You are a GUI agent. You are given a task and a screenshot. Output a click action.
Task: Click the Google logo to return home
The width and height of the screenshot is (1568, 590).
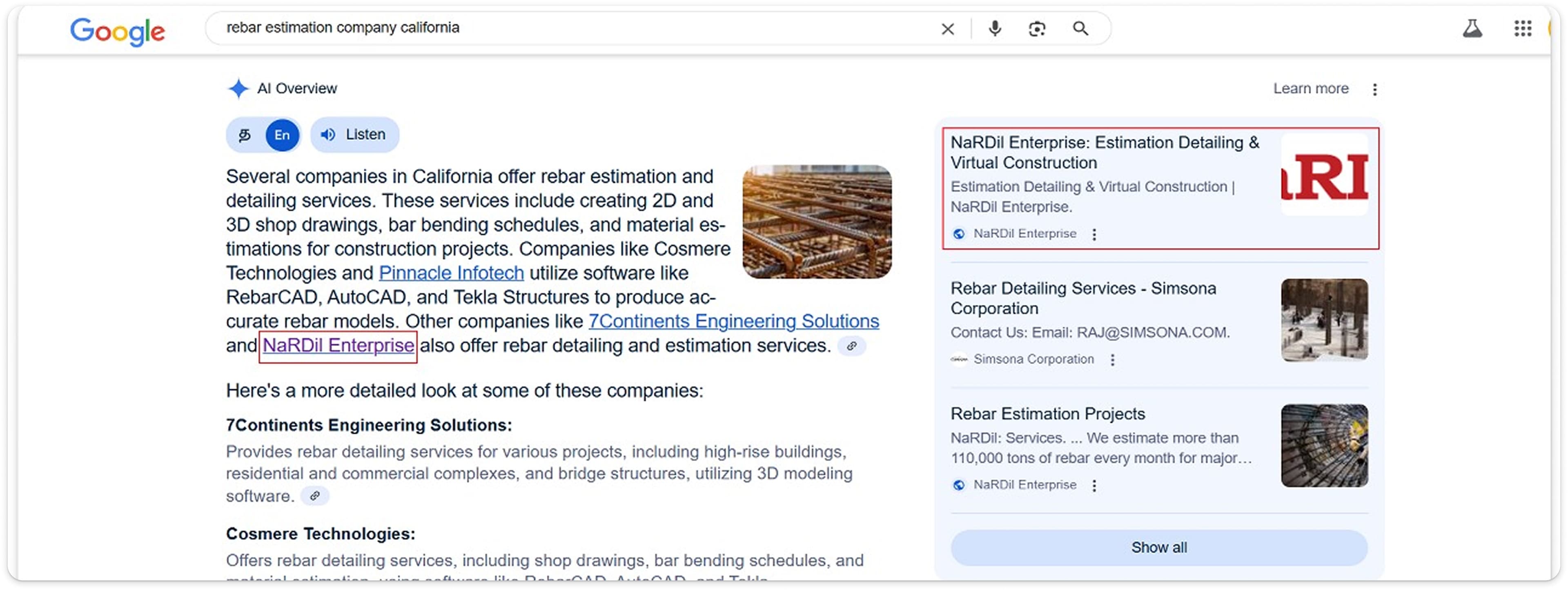pos(118,31)
